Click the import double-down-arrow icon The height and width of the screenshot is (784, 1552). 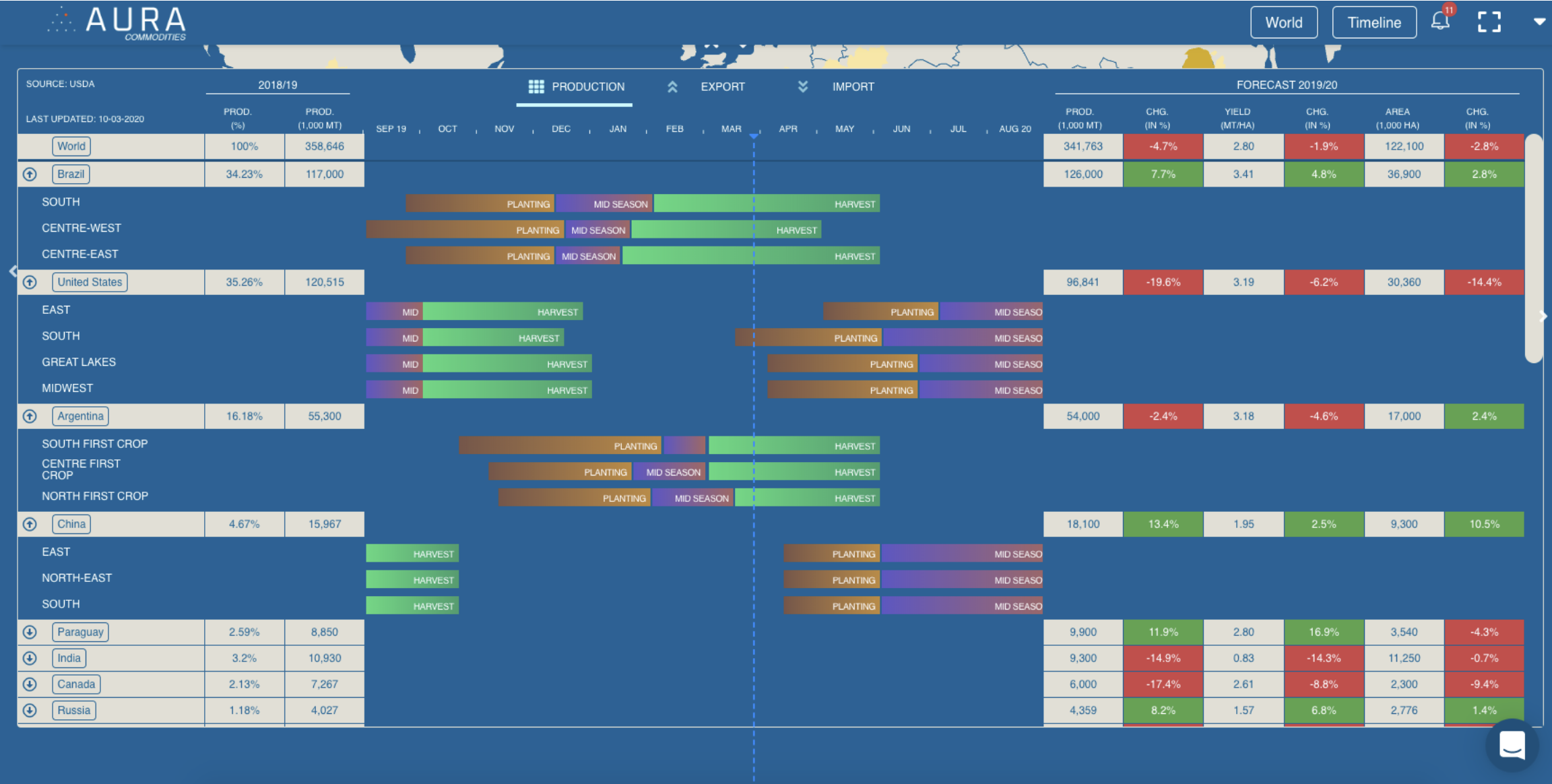tap(803, 86)
